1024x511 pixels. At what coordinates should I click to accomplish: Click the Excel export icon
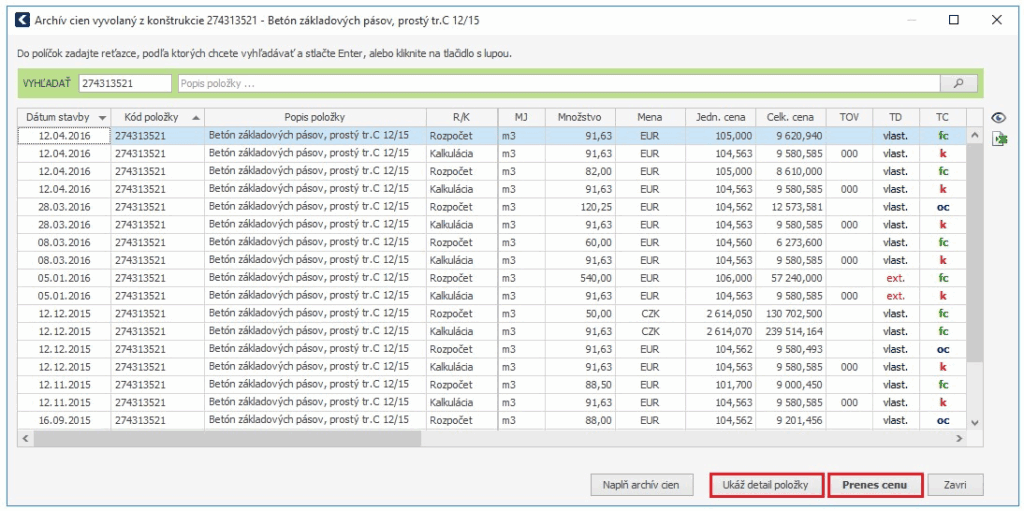click(998, 140)
